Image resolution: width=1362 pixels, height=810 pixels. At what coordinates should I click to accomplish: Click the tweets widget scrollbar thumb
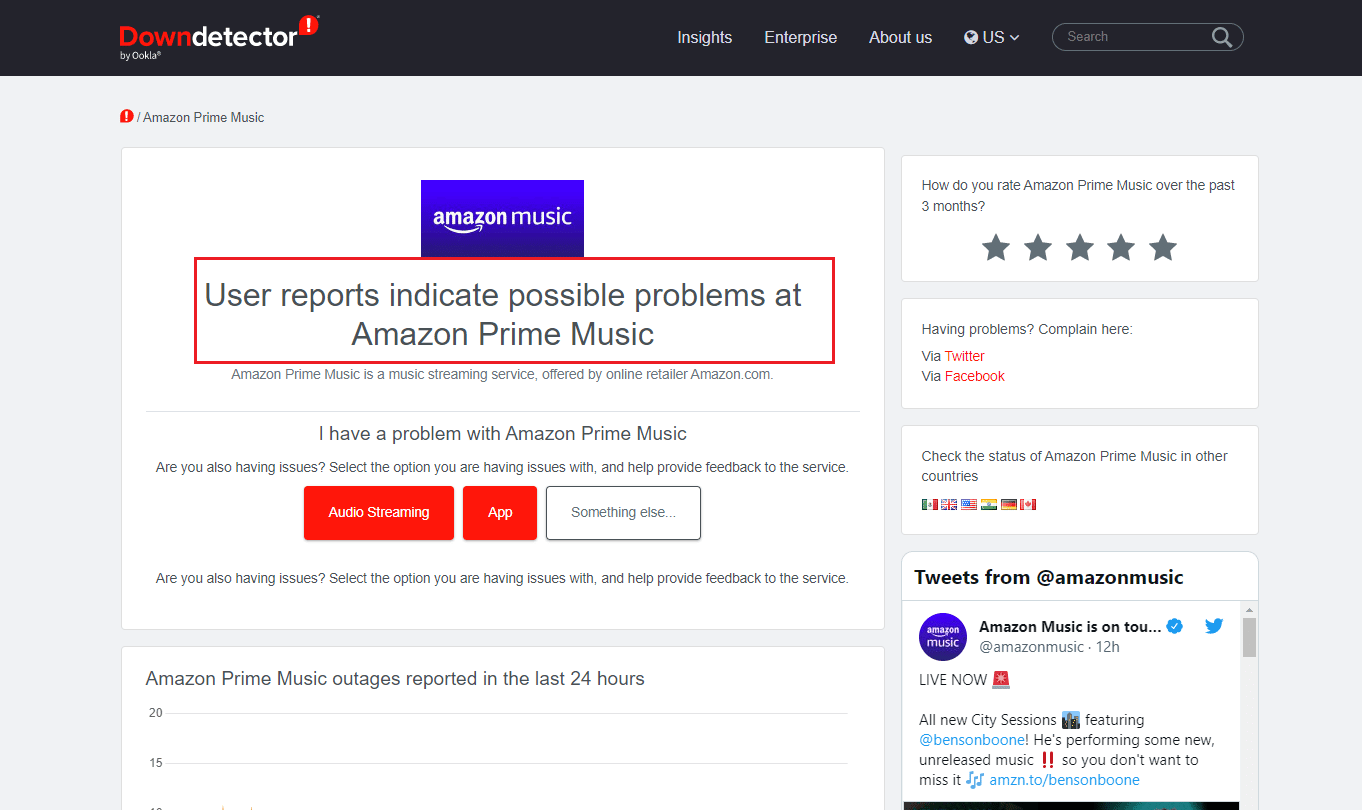point(1249,637)
